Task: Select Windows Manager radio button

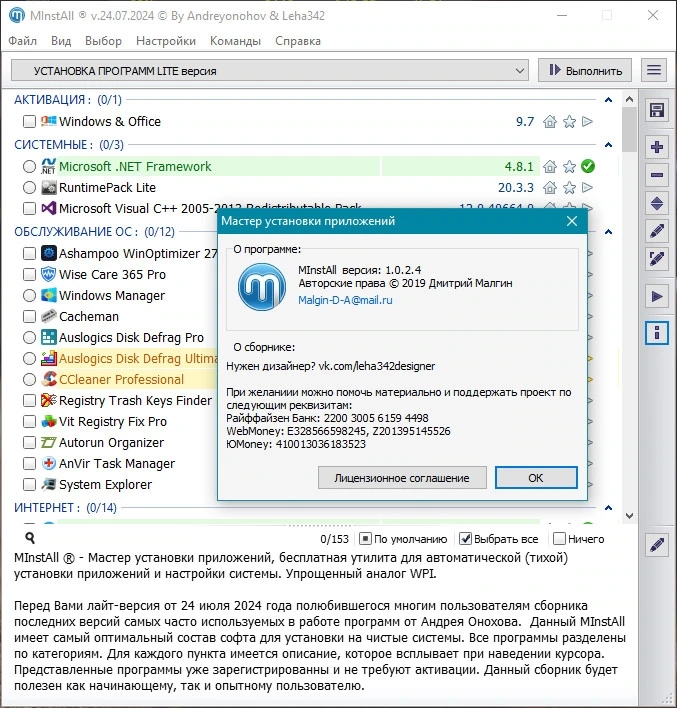Action: coord(29,295)
